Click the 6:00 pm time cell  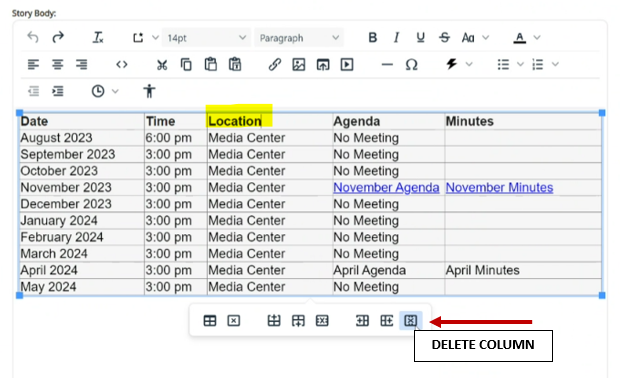click(176, 138)
